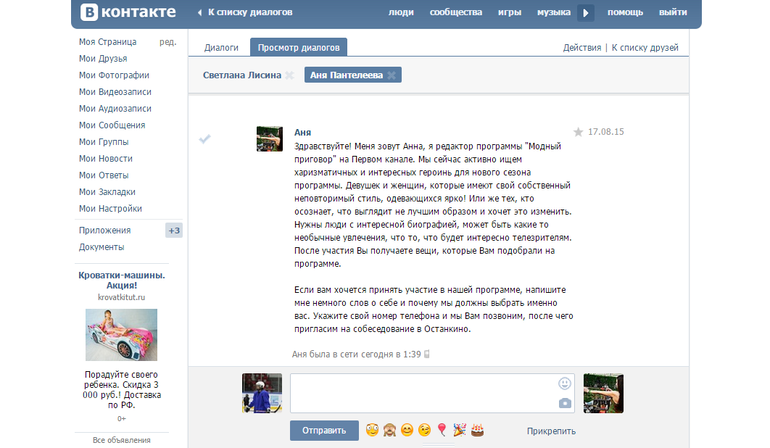Insert the monkey covering eyes emoji
The height and width of the screenshot is (448, 770).
389,430
